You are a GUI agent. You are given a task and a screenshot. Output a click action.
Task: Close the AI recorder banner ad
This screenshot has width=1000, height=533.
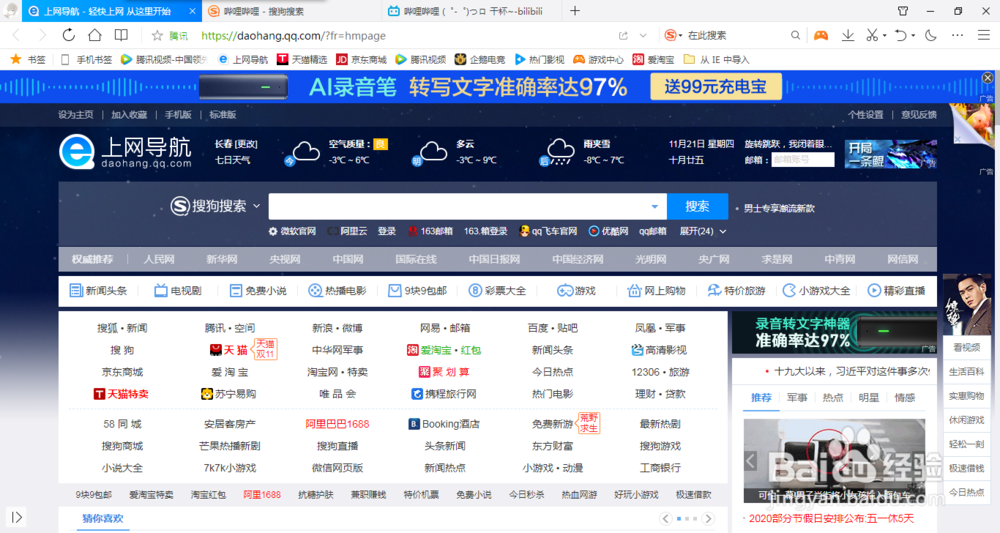[x=987, y=78]
